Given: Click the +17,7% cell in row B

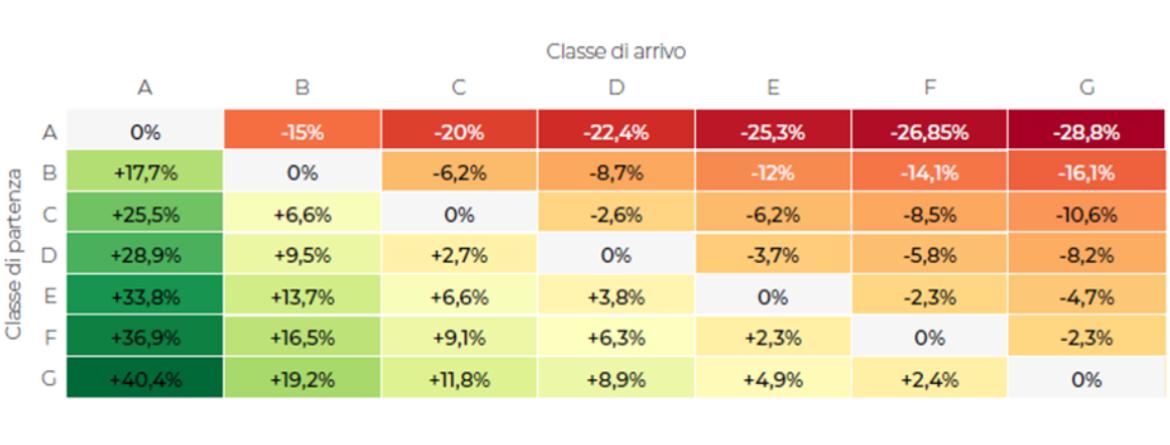Looking at the screenshot, I should tap(145, 173).
